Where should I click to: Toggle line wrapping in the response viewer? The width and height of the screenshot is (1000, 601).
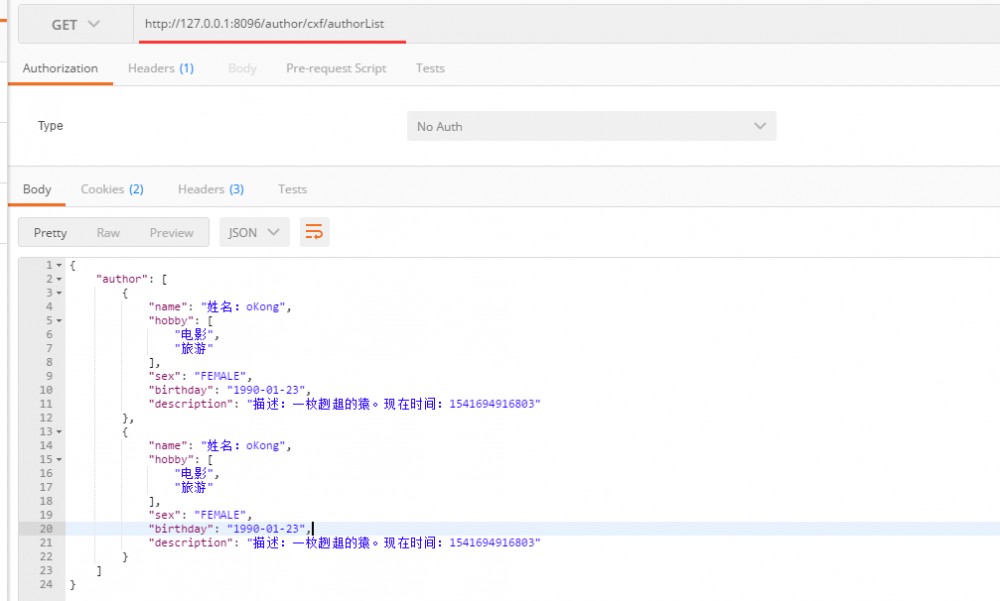315,231
